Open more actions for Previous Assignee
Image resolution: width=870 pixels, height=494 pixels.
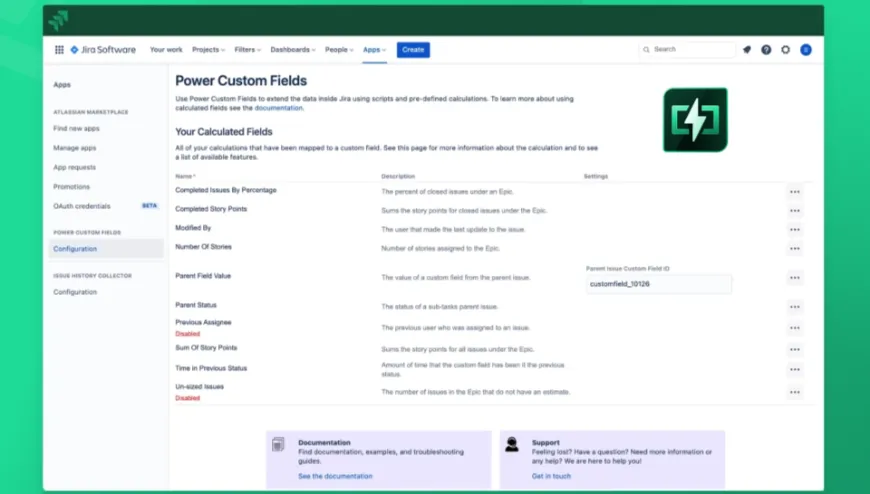[795, 328]
